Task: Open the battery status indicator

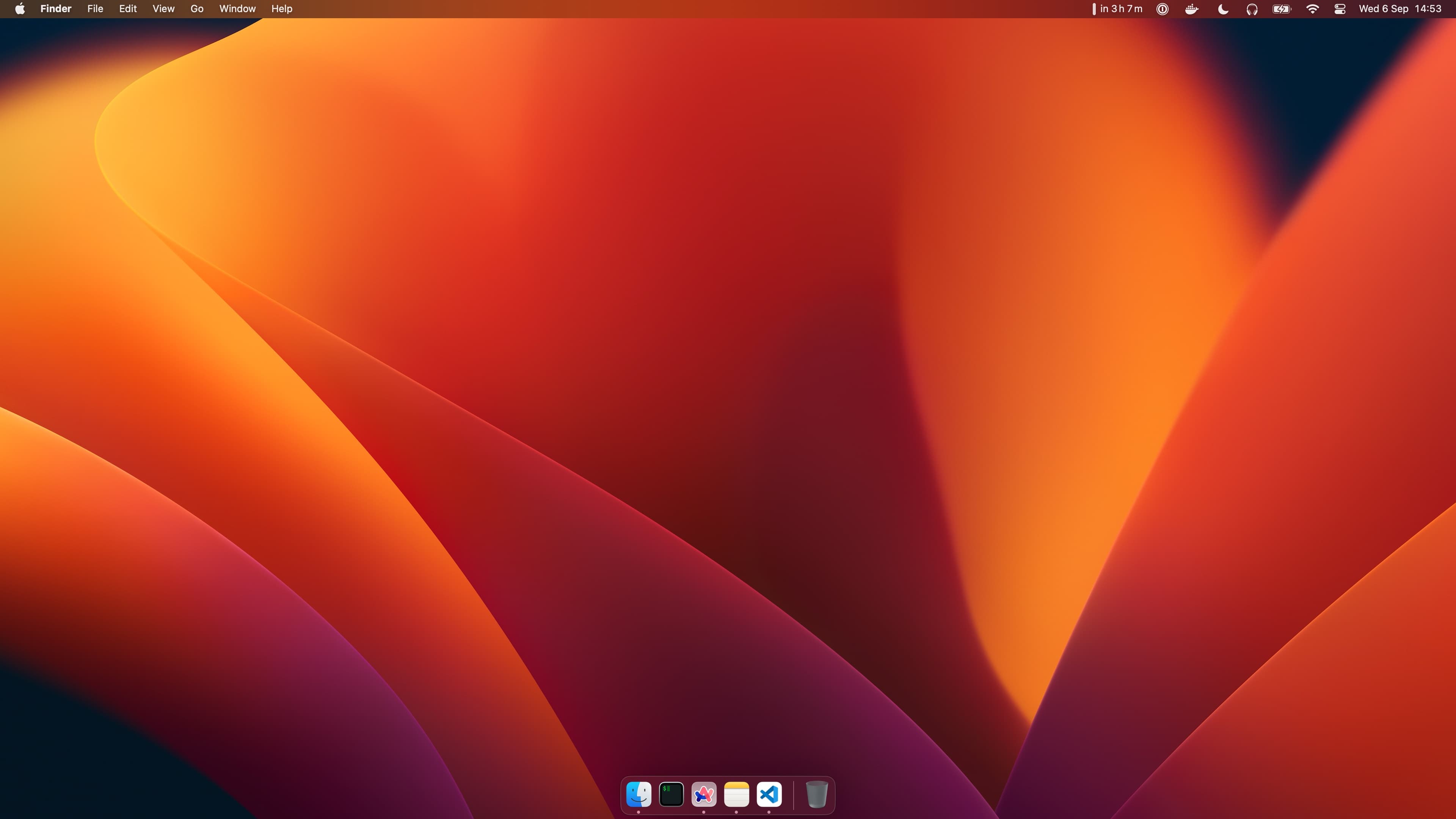Action: tap(1281, 8)
